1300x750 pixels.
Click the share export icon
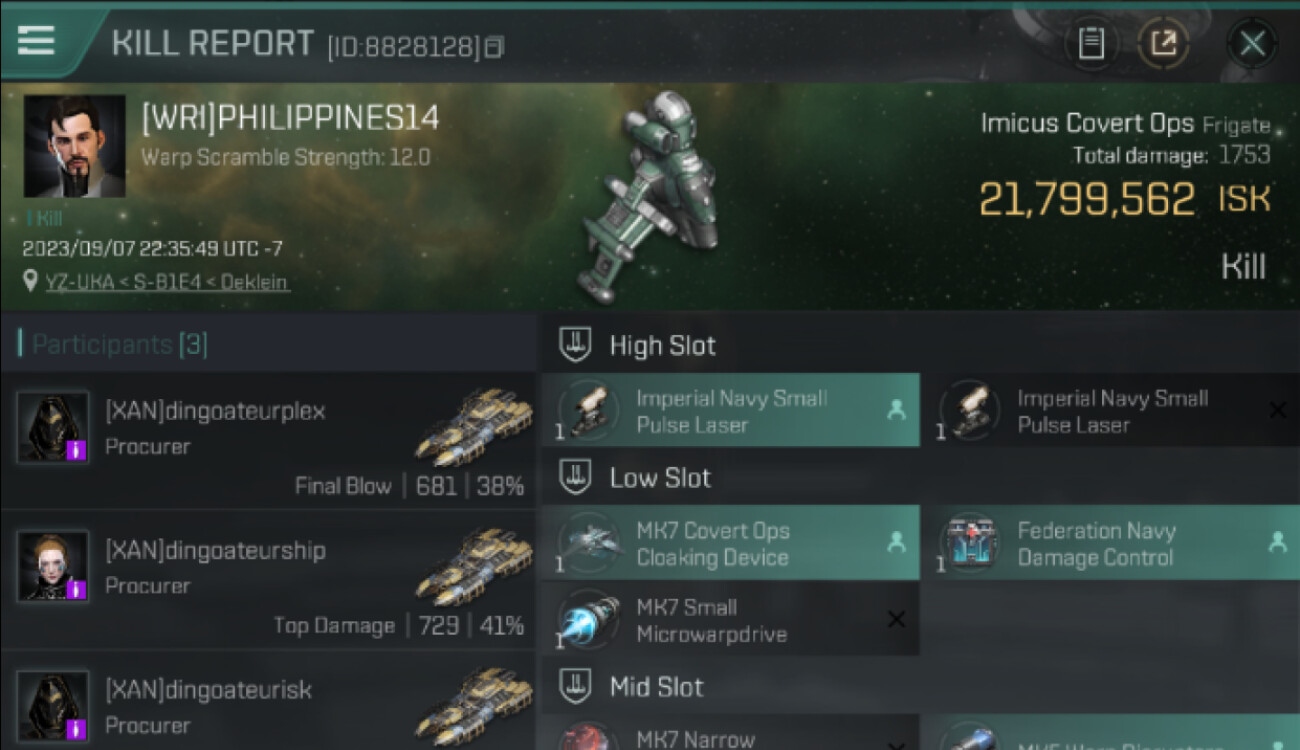(1164, 43)
